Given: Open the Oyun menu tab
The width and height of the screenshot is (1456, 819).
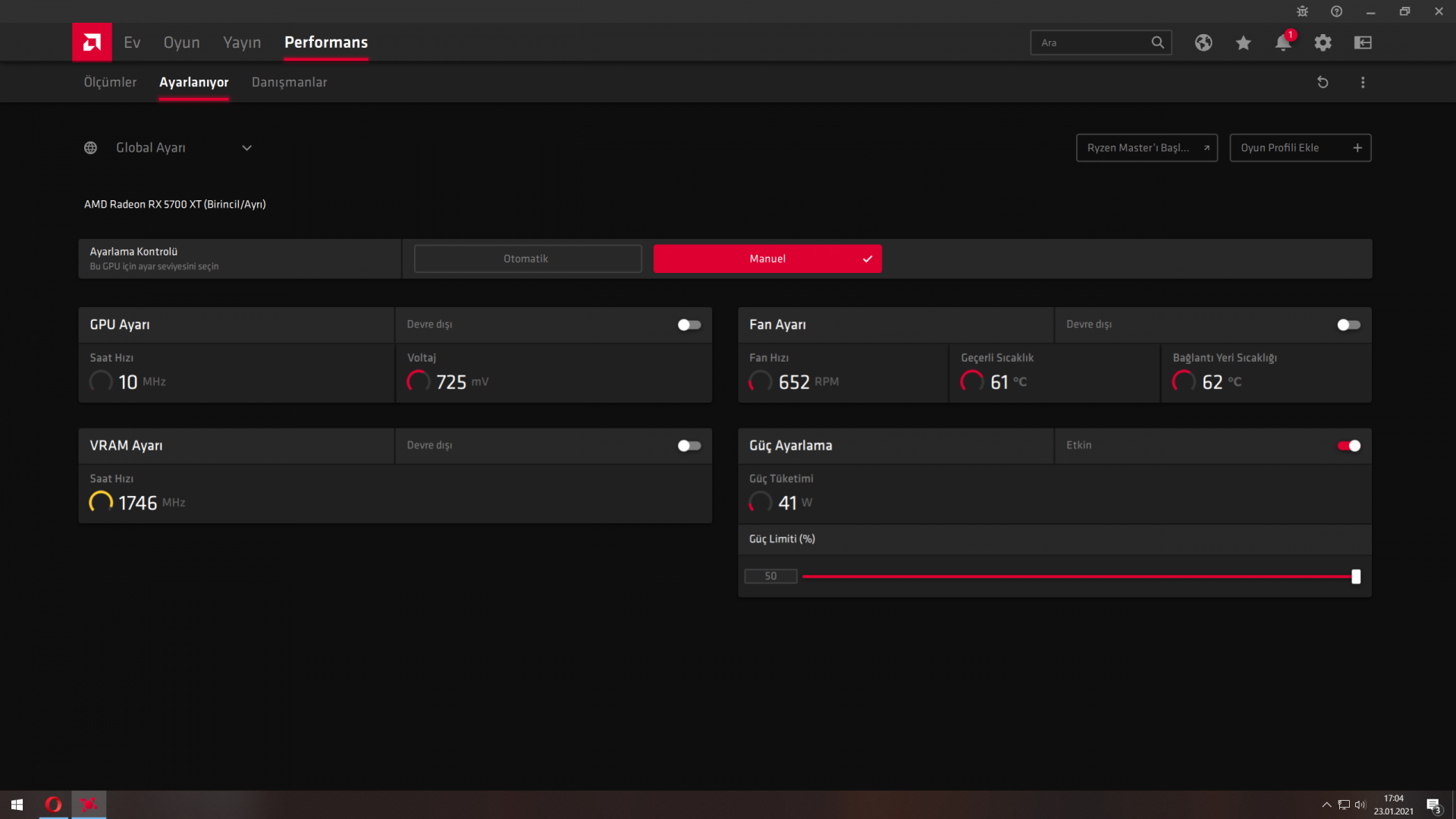Looking at the screenshot, I should [x=181, y=42].
